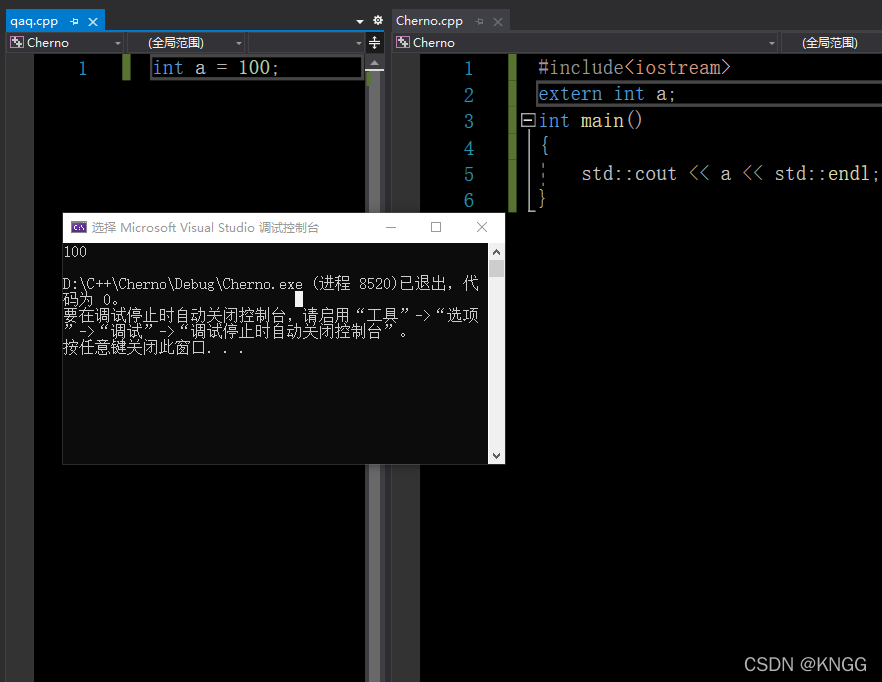The image size is (882, 682).
Task: Open empty member dropdown in qaq.cpp editor
Action: 307,43
